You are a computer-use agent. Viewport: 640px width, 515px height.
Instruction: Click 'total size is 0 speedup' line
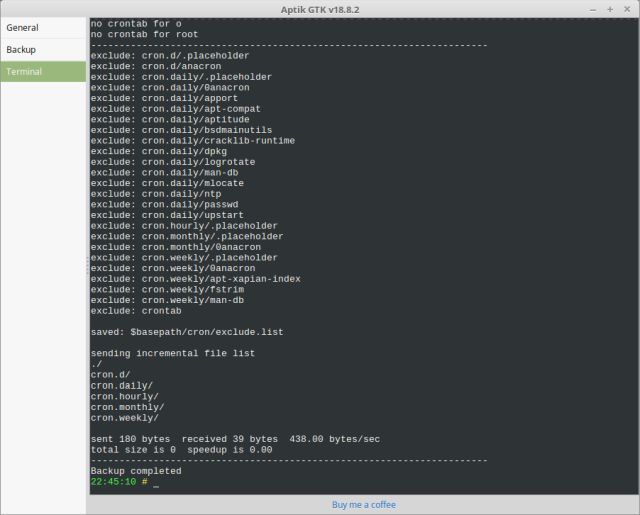(181, 450)
